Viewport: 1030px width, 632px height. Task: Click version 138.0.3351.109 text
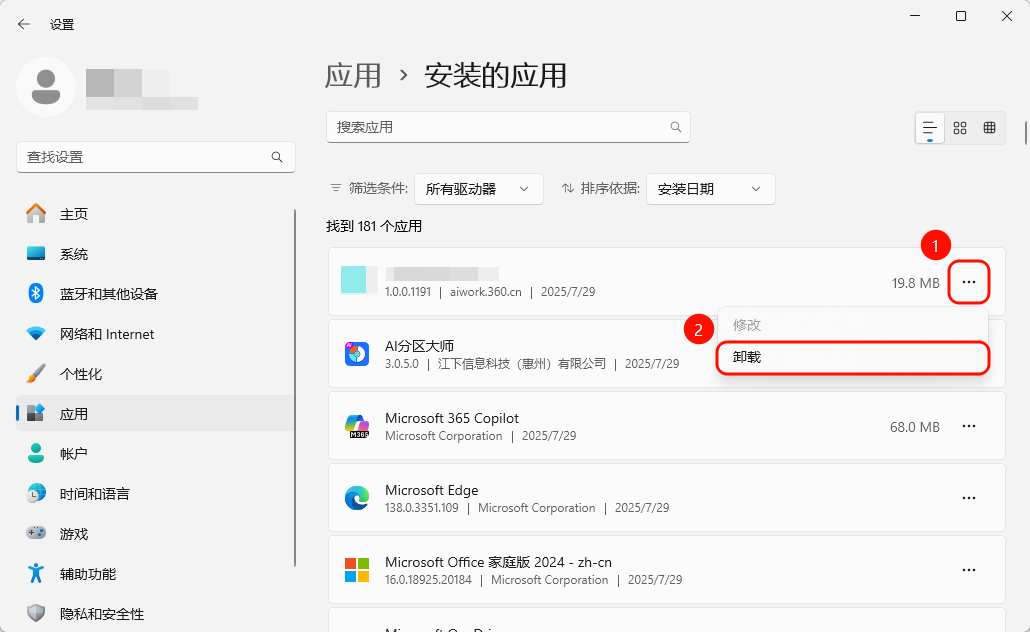422,508
